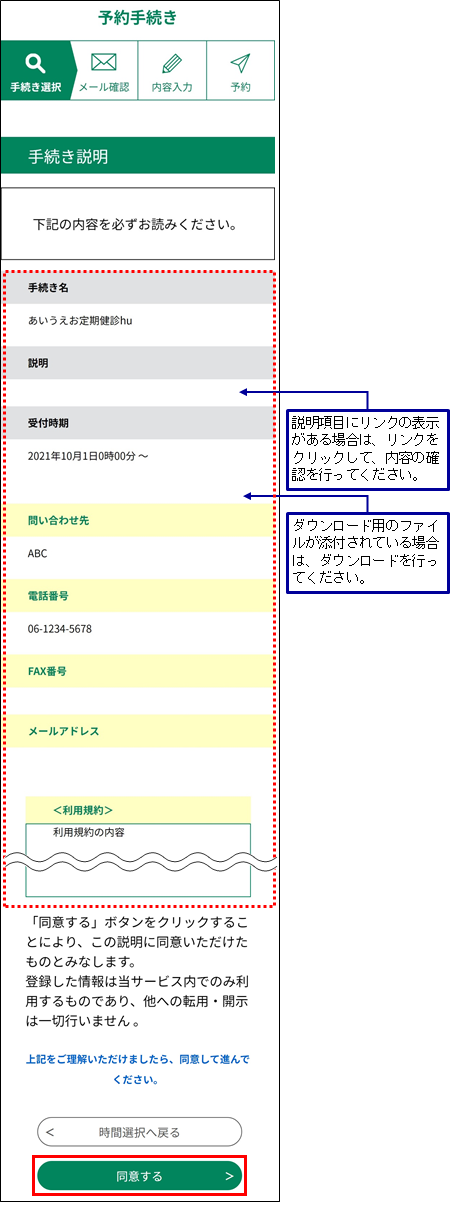The height and width of the screenshot is (1207, 450).
Task: Click the 問い合わせ先 heading row
Action: point(137,521)
